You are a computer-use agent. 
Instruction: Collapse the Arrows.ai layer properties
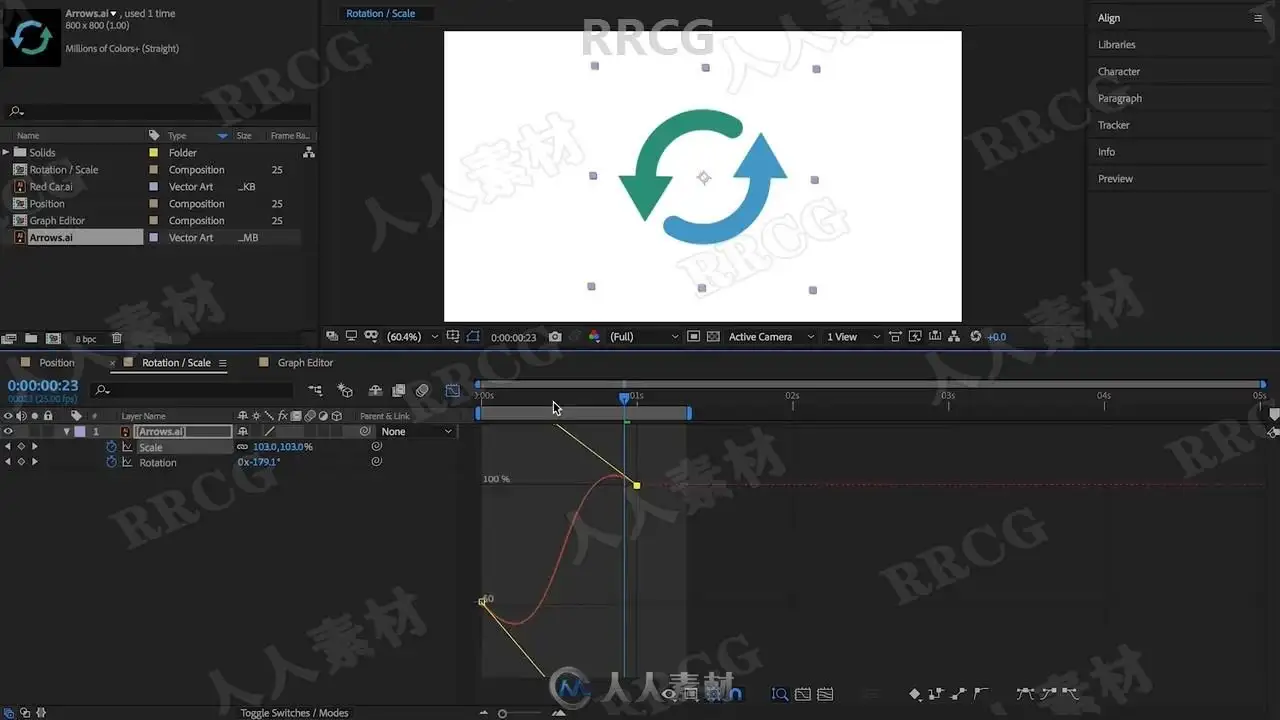pyautogui.click(x=66, y=431)
